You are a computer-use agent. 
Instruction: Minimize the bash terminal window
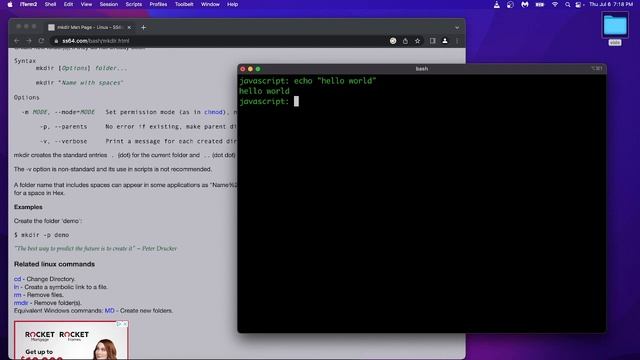[250, 69]
